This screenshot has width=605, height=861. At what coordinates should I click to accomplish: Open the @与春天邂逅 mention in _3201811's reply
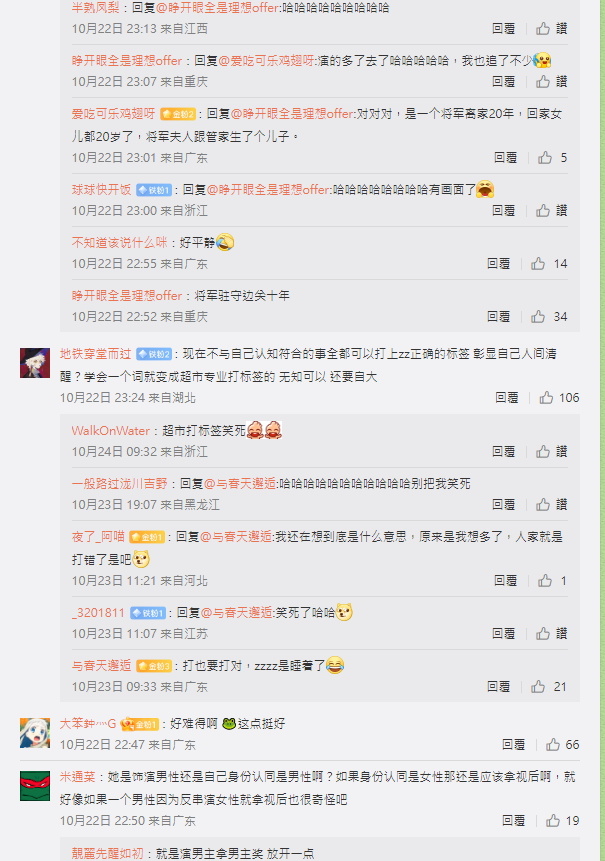click(236, 612)
